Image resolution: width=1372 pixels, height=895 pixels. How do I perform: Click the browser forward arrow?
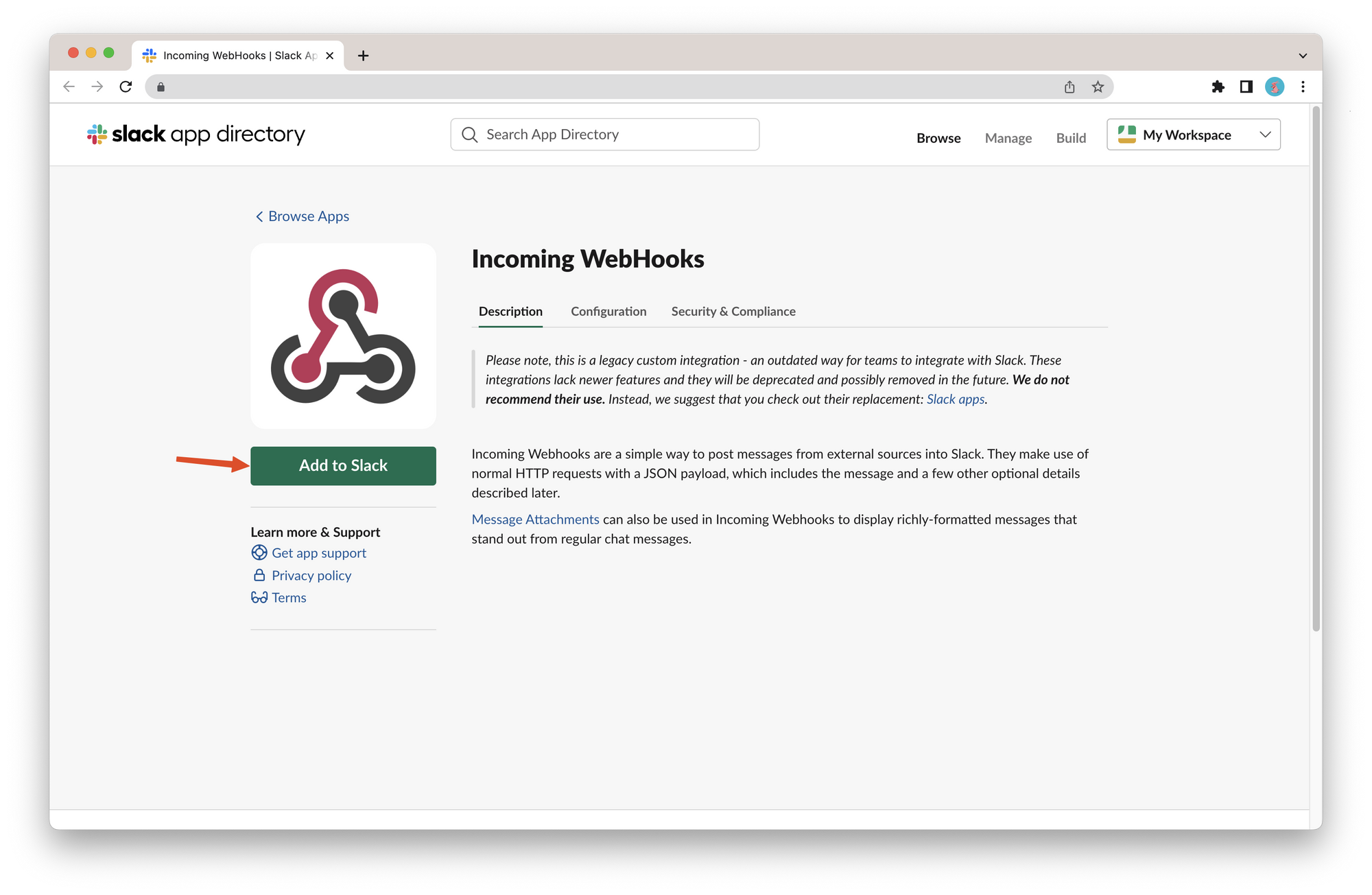coord(97,86)
